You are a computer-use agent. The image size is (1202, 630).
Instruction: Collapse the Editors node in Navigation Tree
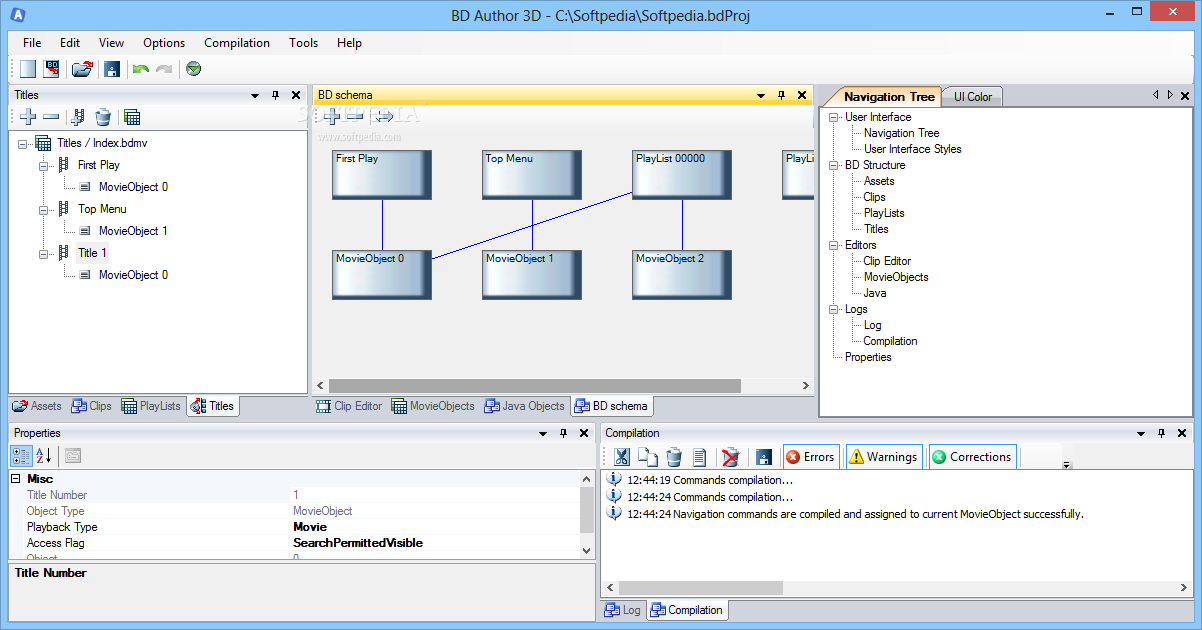tap(835, 245)
